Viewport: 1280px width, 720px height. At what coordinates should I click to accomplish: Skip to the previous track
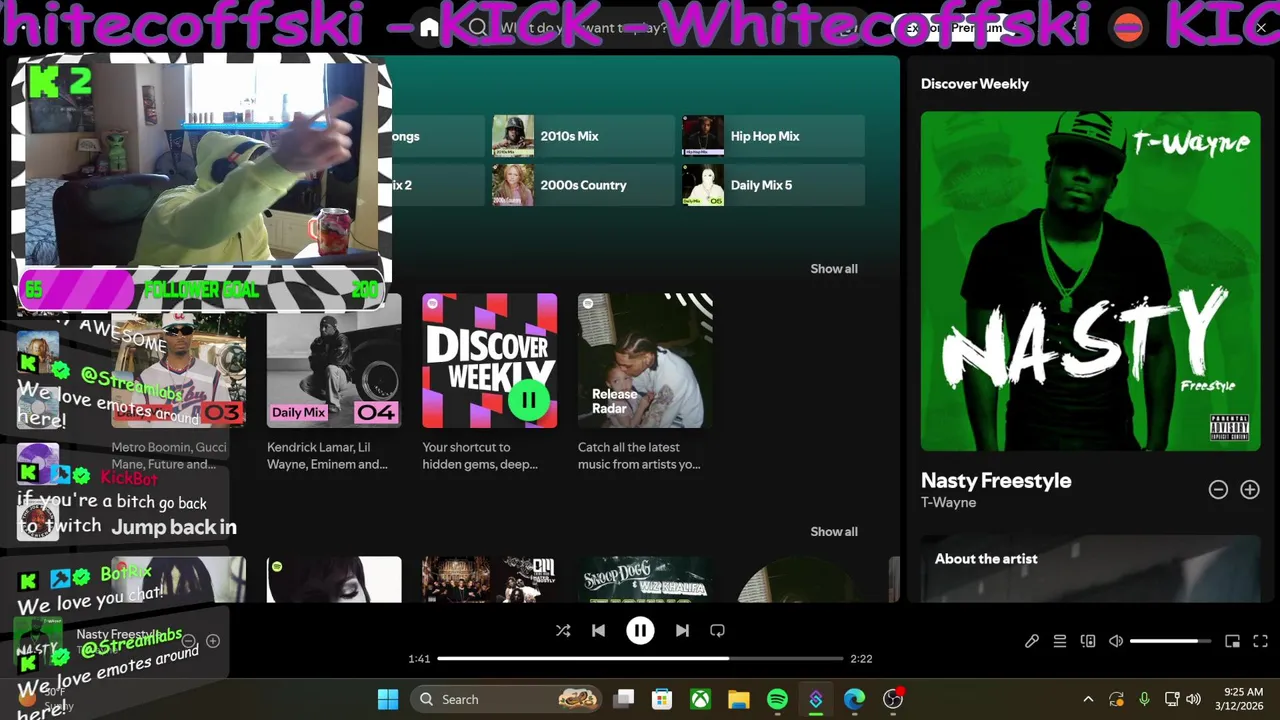tap(598, 631)
